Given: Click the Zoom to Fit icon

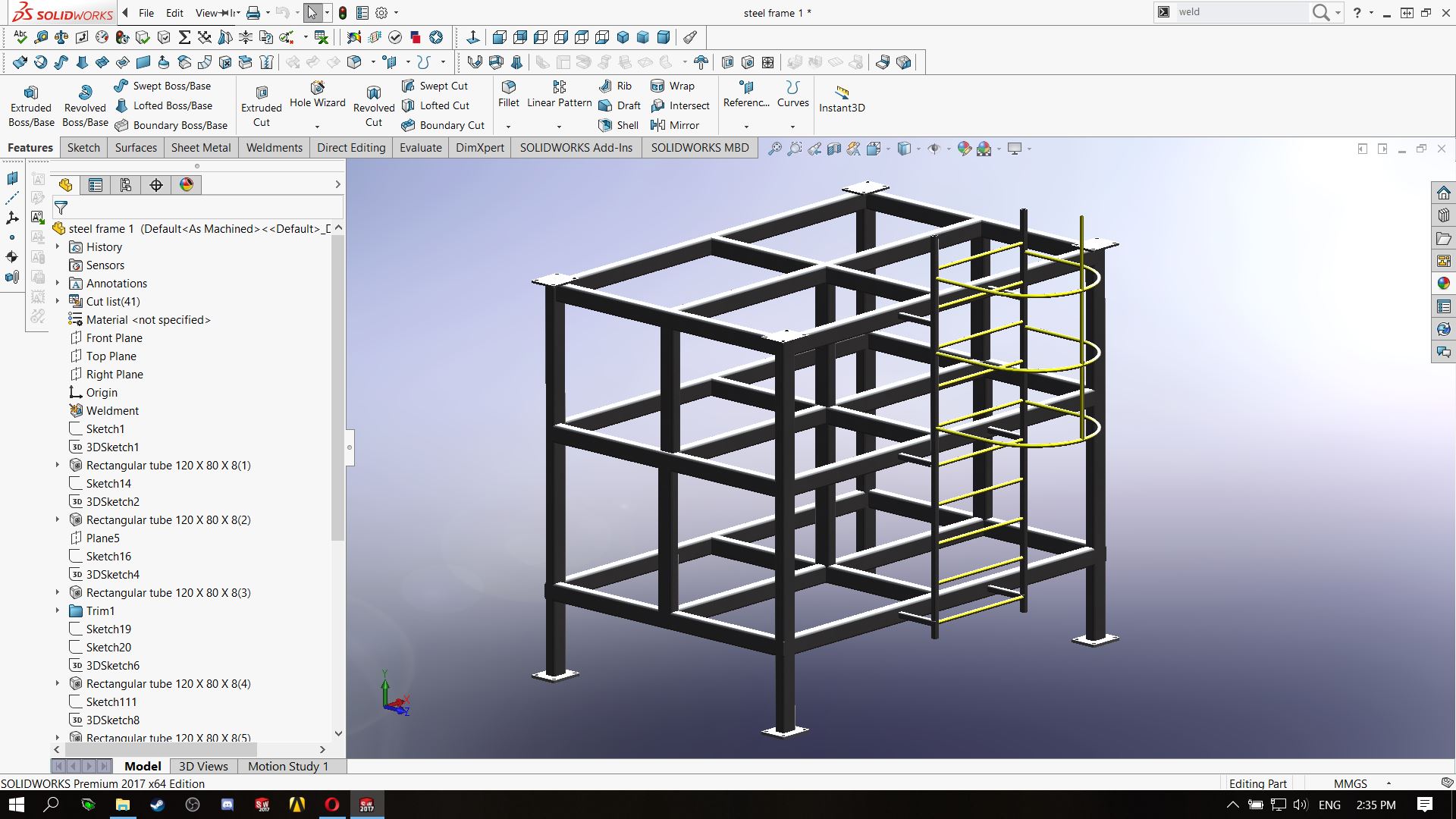Looking at the screenshot, I should [x=774, y=149].
